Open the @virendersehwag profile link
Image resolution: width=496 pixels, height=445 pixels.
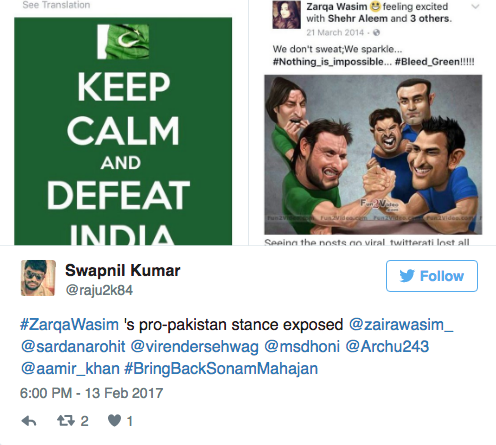(195, 347)
